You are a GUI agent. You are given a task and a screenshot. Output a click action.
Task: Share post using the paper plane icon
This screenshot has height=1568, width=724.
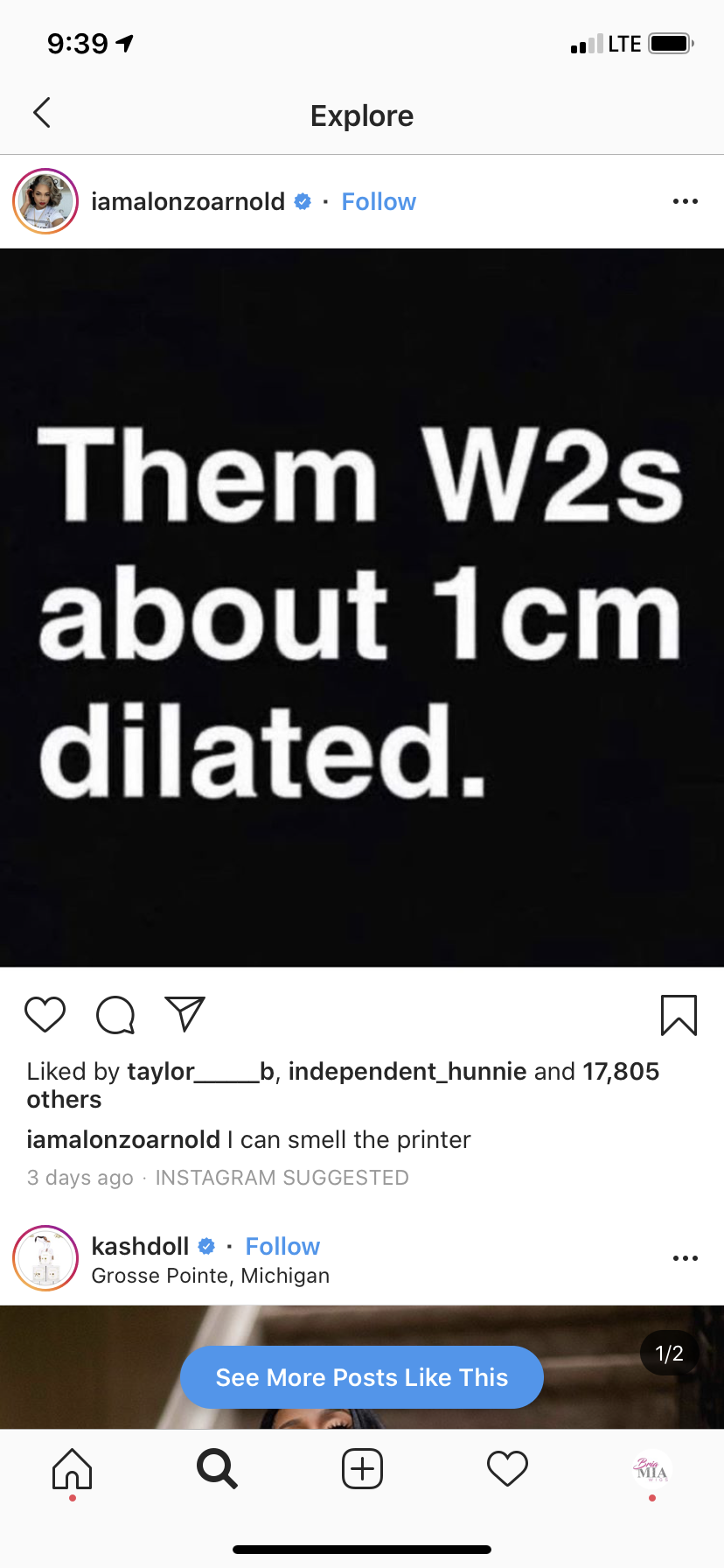184,1014
